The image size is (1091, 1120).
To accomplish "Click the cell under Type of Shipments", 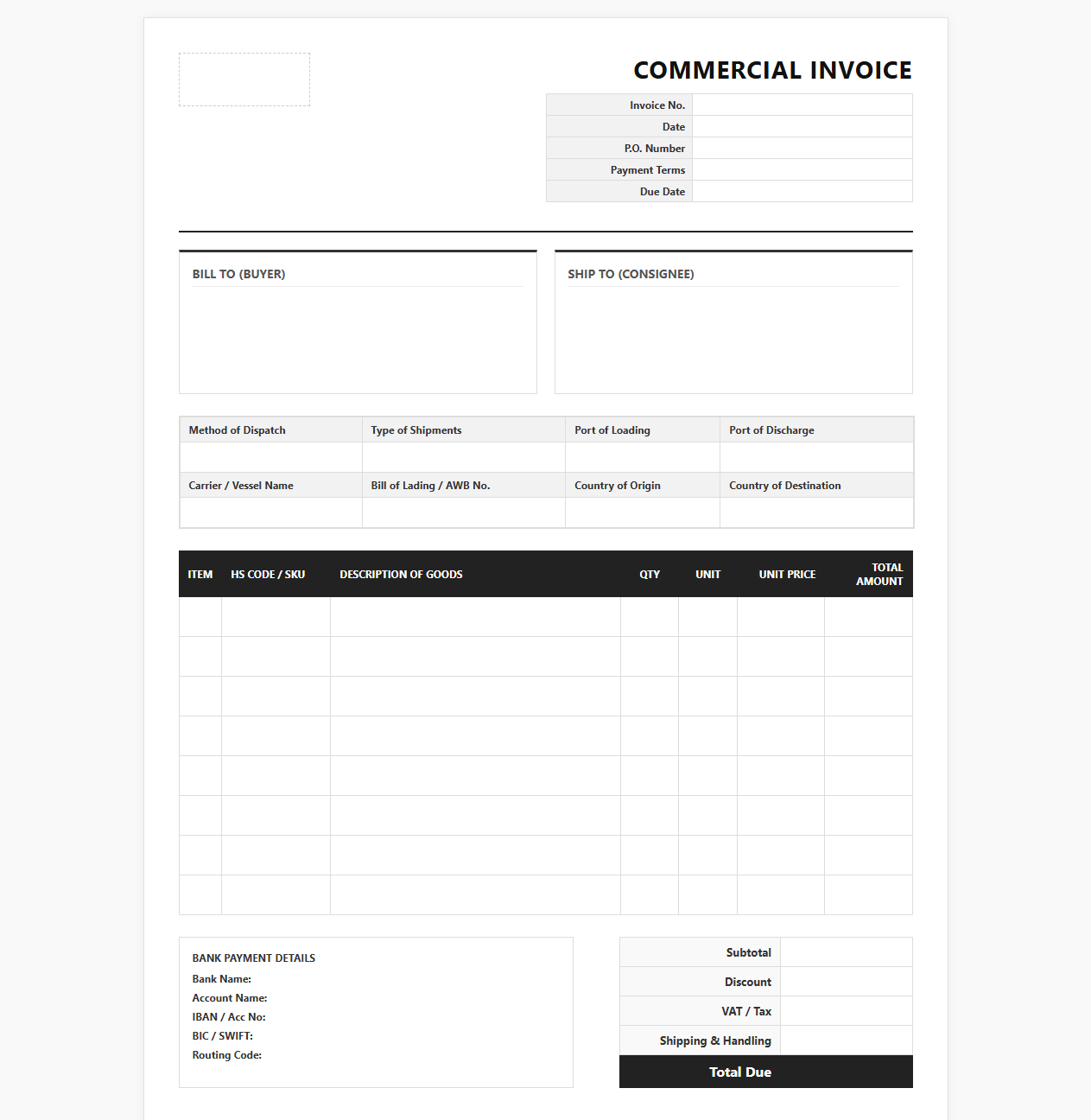I will [464, 457].
